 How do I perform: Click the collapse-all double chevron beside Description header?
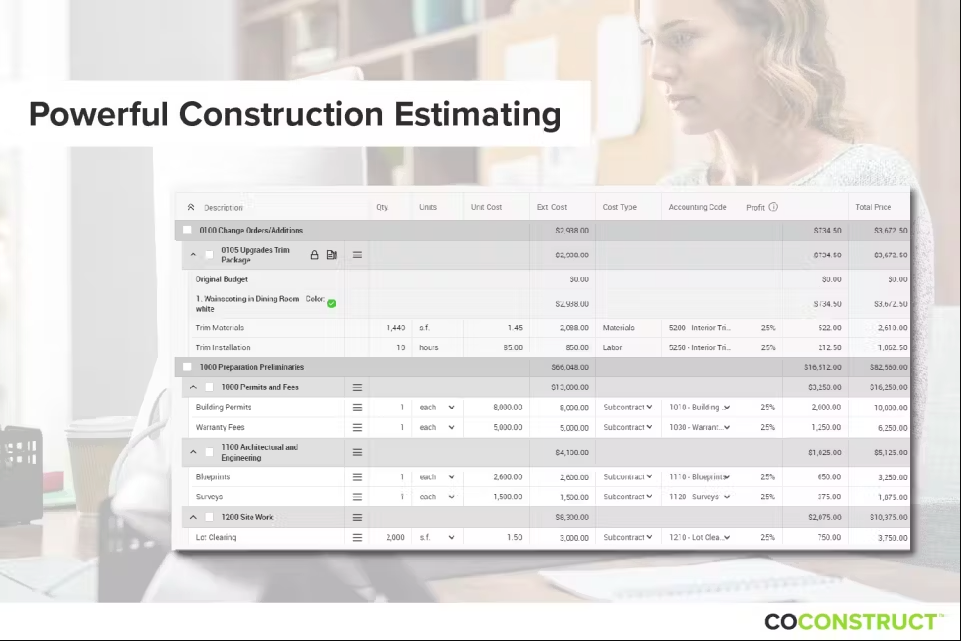point(191,208)
